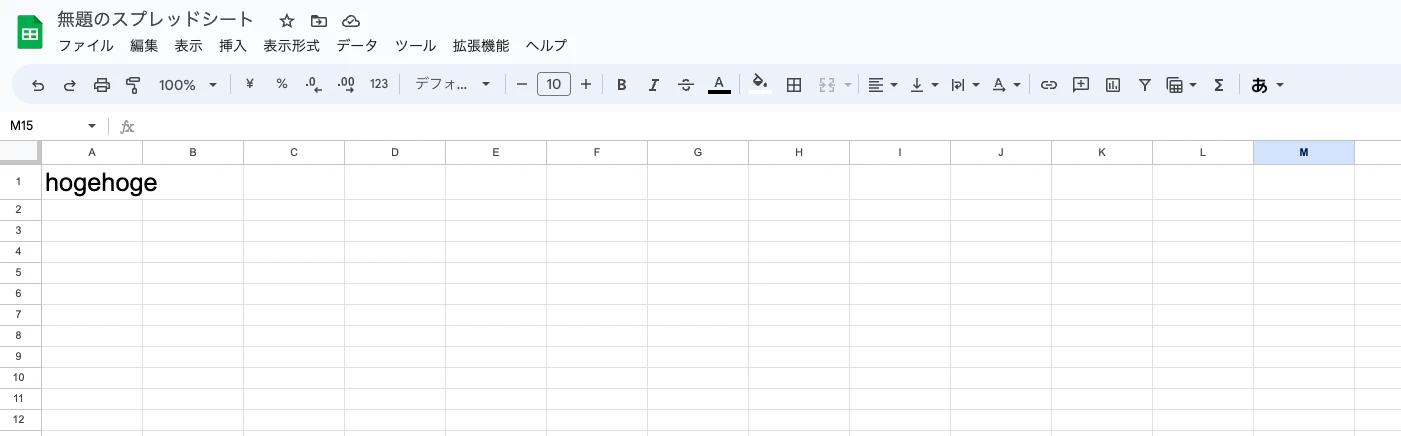Open the 表示形式 menu
Image resolution: width=1401 pixels, height=436 pixels.
pyautogui.click(x=291, y=46)
